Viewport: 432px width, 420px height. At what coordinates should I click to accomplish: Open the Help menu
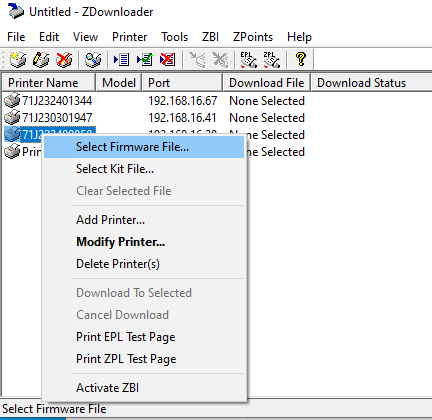pyautogui.click(x=299, y=37)
